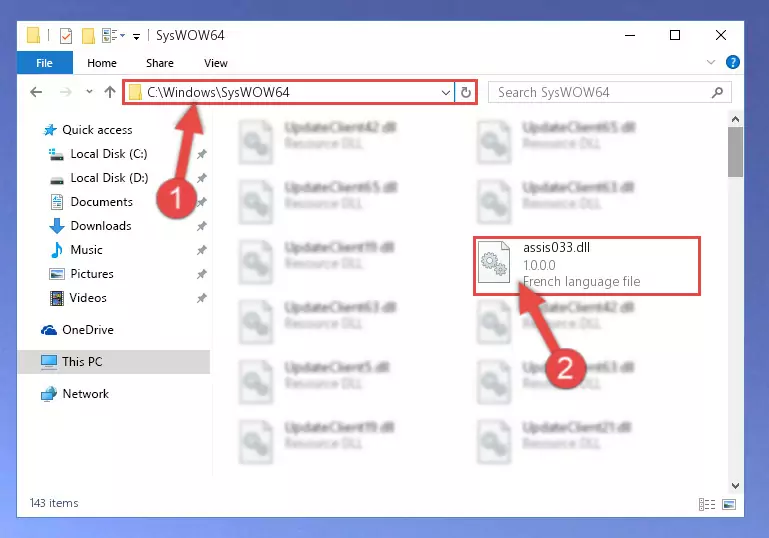Click the pin icon beside Pictures
This screenshot has height=538, width=769.
pyautogui.click(x=202, y=274)
